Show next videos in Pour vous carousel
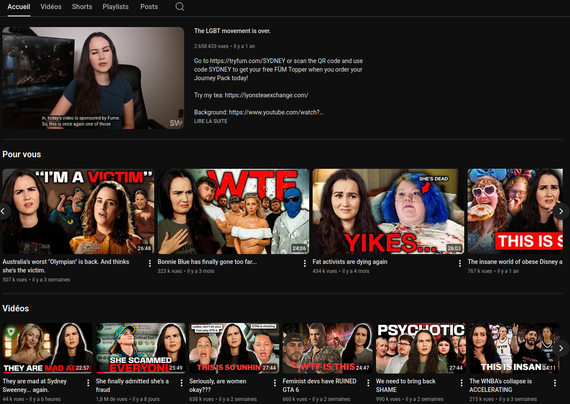Image resolution: width=570 pixels, height=404 pixels. [561, 211]
